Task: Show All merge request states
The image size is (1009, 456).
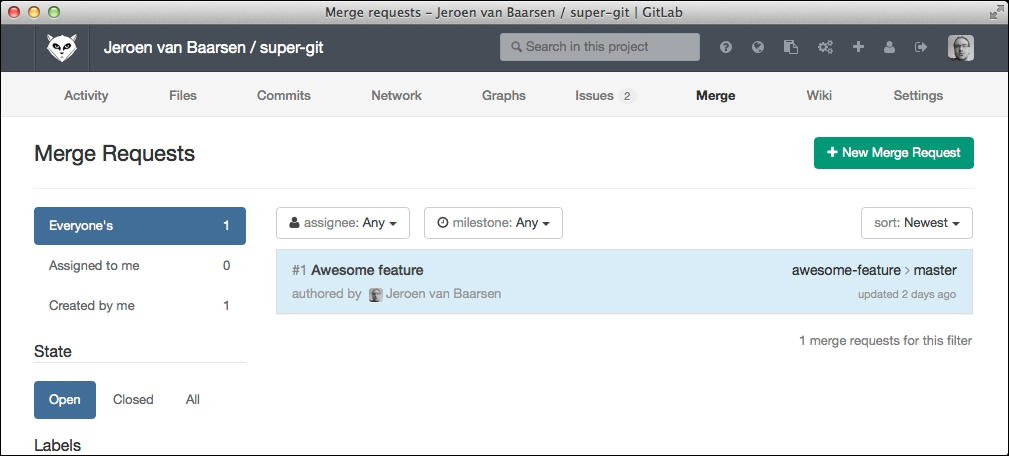Action: tap(193, 399)
